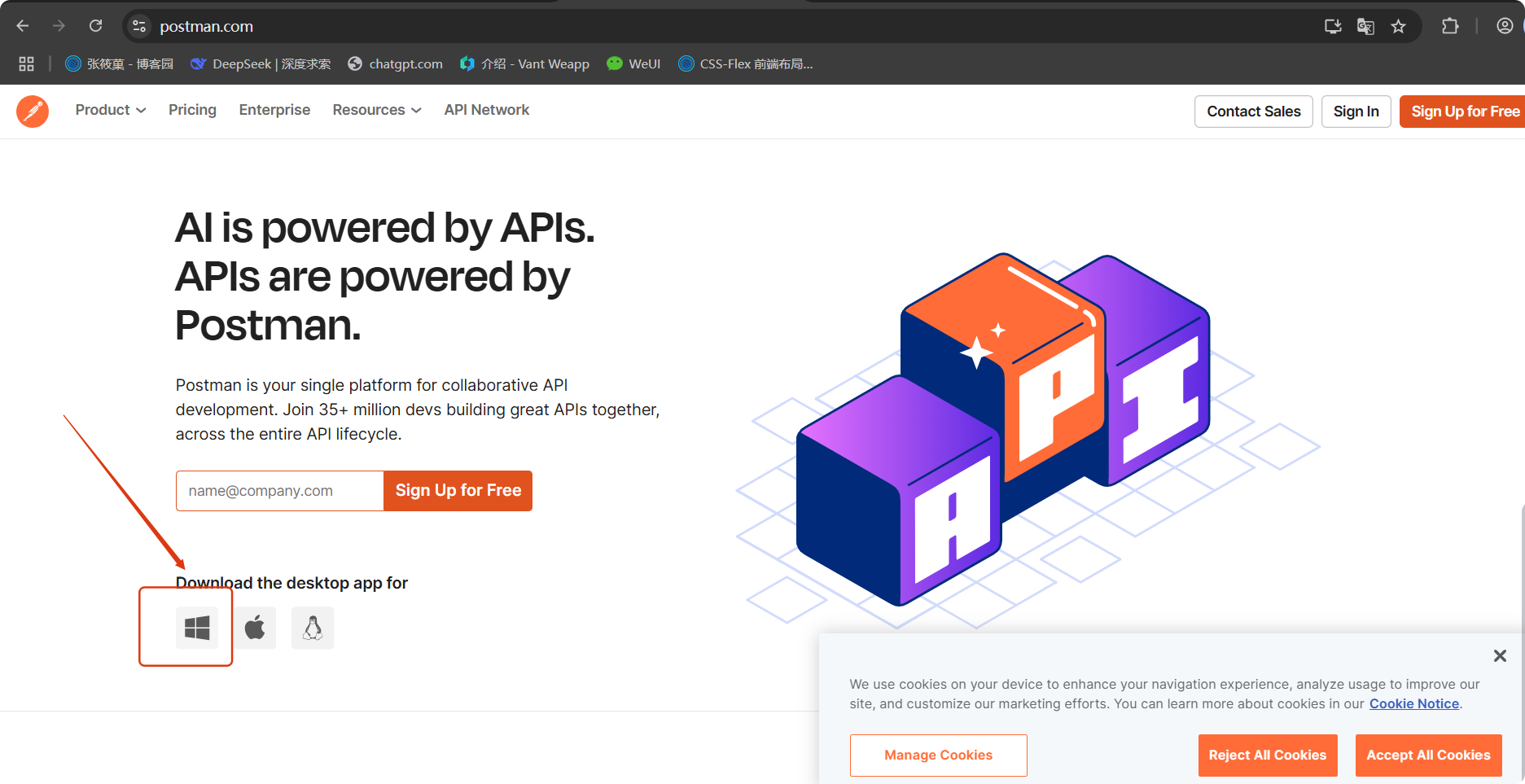Expand the Resources dropdown menu
Image resolution: width=1525 pixels, height=784 pixels.
[x=377, y=110]
